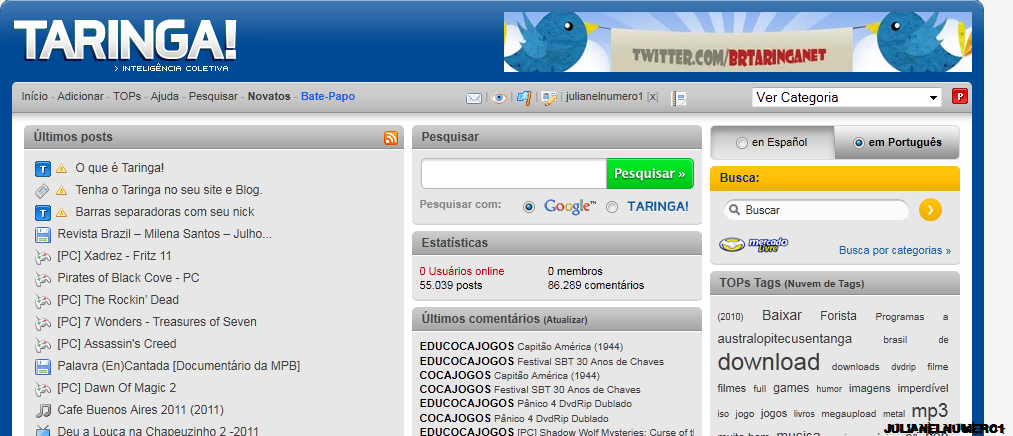Click the twitter.com/brtaringanet banner
The image size is (1013, 436).
[737, 42]
